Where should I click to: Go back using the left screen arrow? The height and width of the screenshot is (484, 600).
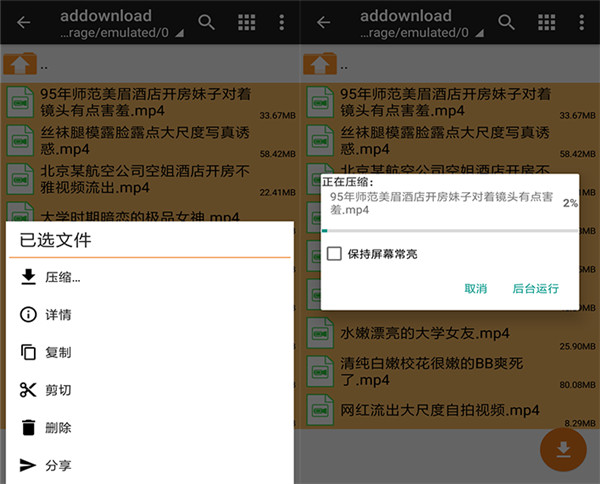click(23, 23)
